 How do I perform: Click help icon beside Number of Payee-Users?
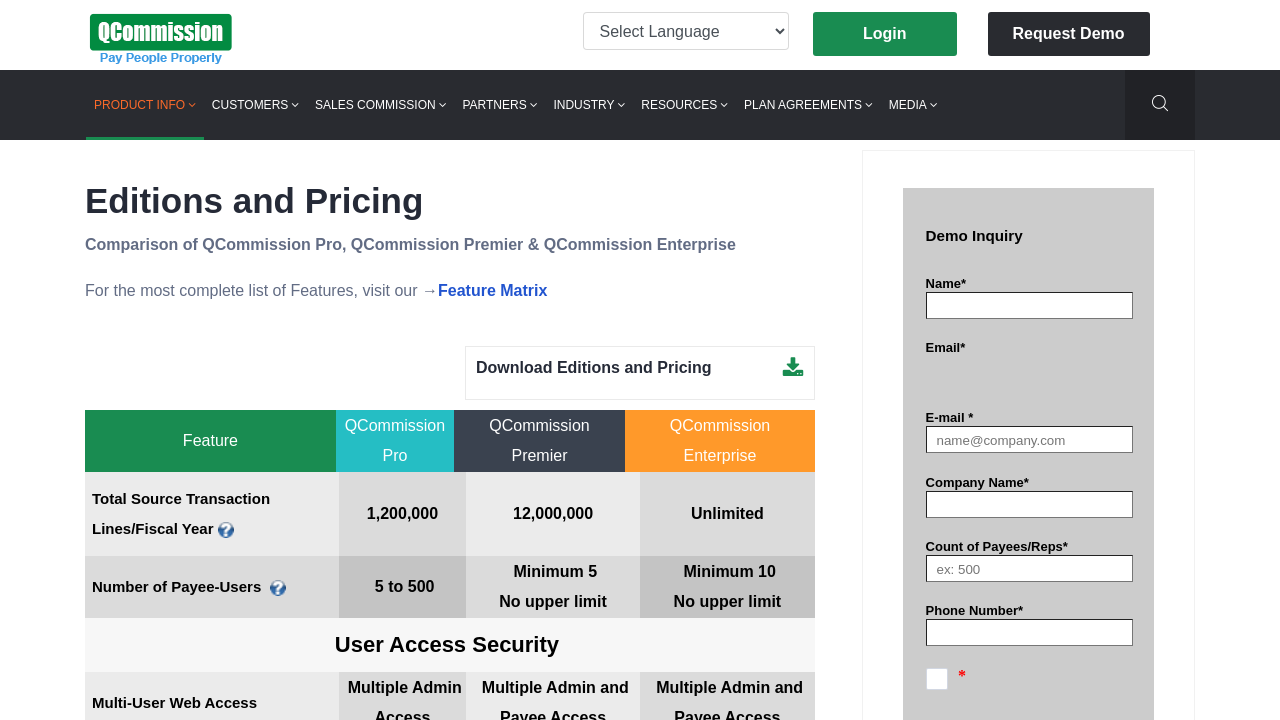click(278, 588)
